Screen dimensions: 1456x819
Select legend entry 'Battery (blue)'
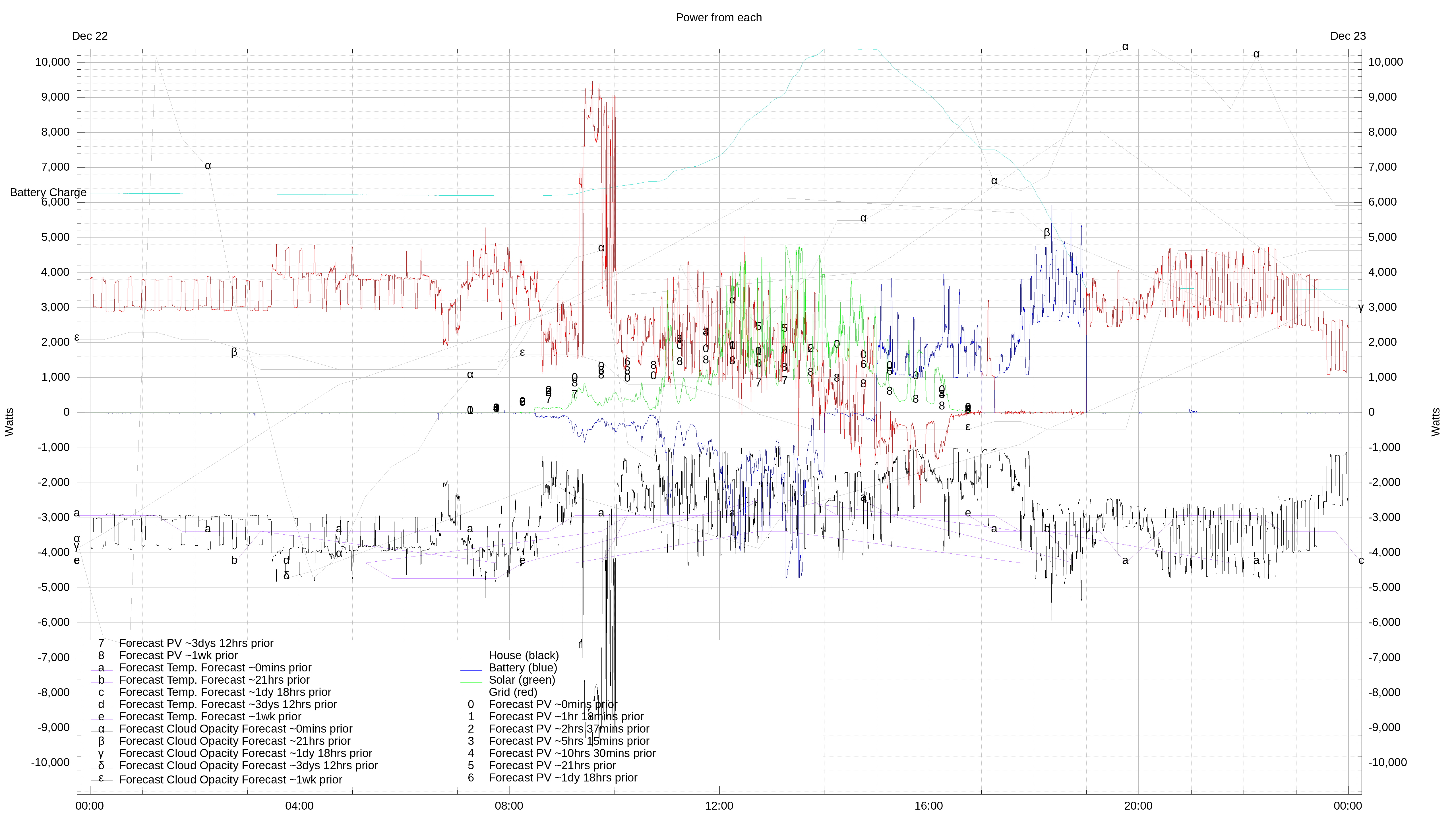point(523,668)
